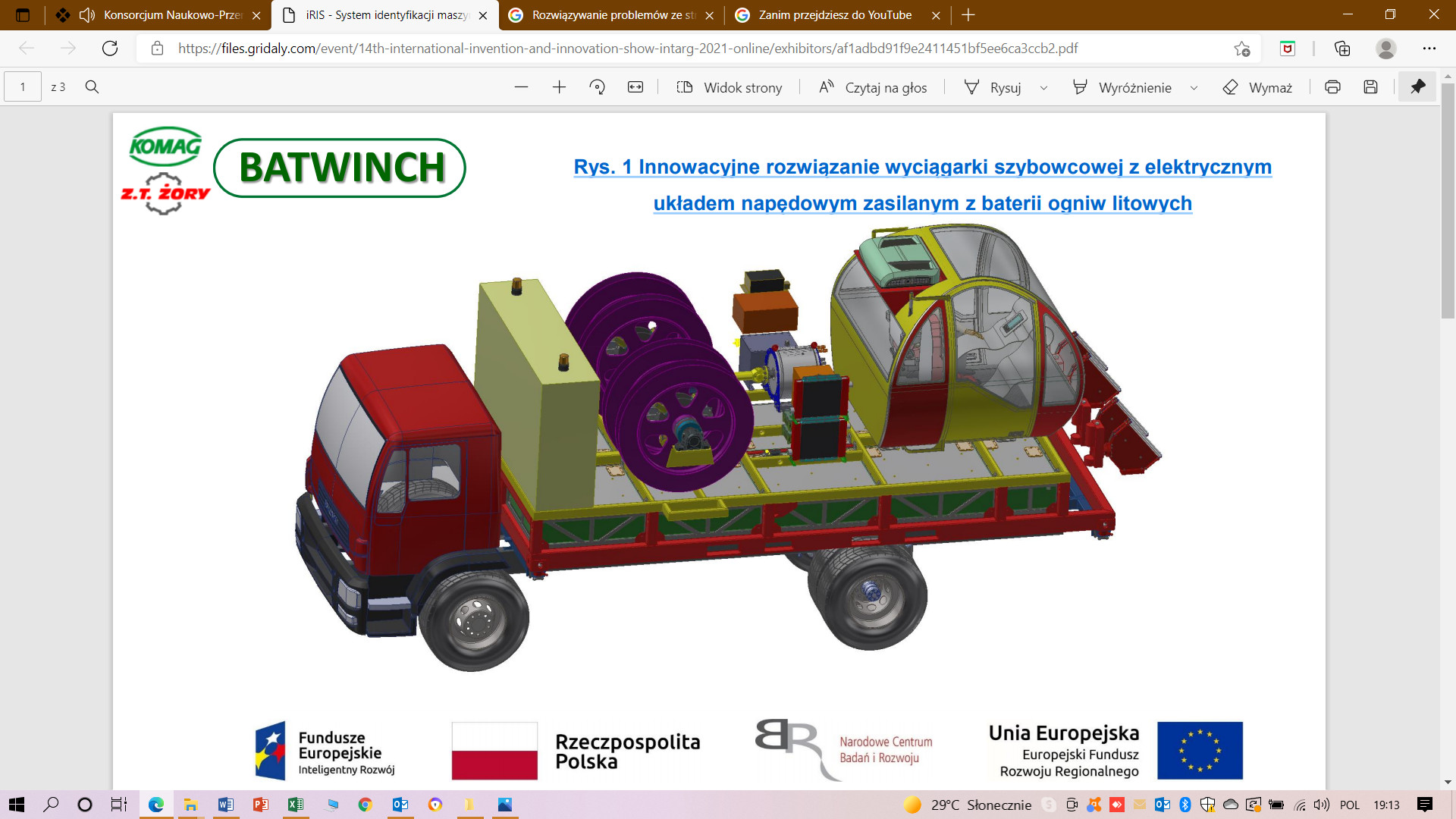The height and width of the screenshot is (819, 1456).
Task: View site information lock icon
Action: point(157,49)
